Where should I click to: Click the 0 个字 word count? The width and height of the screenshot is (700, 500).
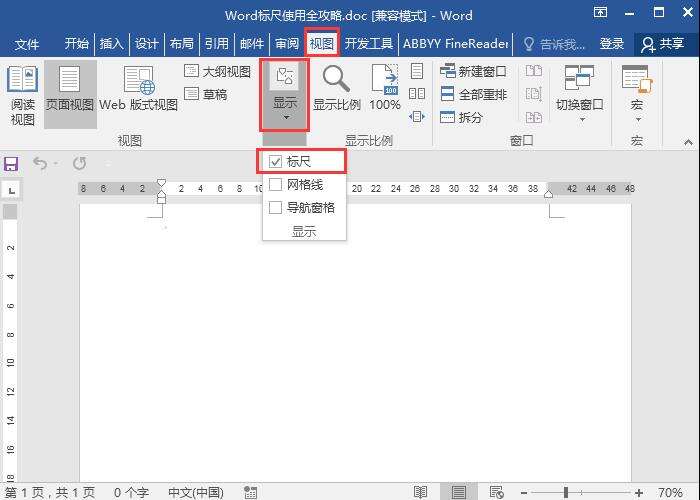click(131, 492)
